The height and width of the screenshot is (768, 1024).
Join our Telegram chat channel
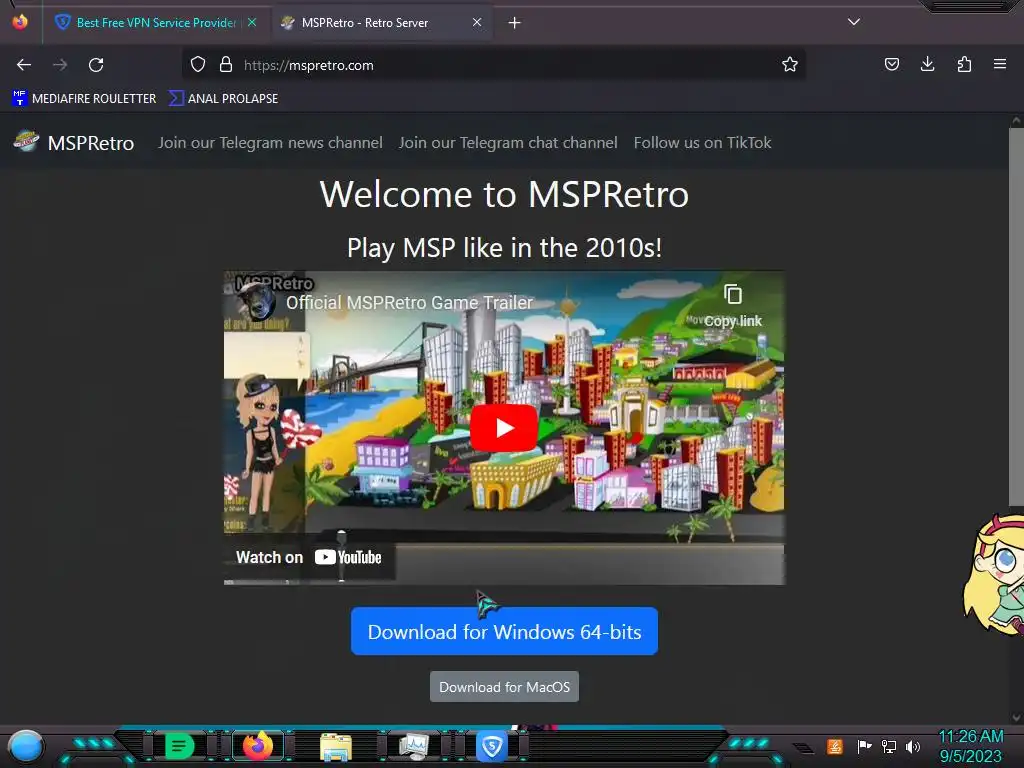[508, 142]
